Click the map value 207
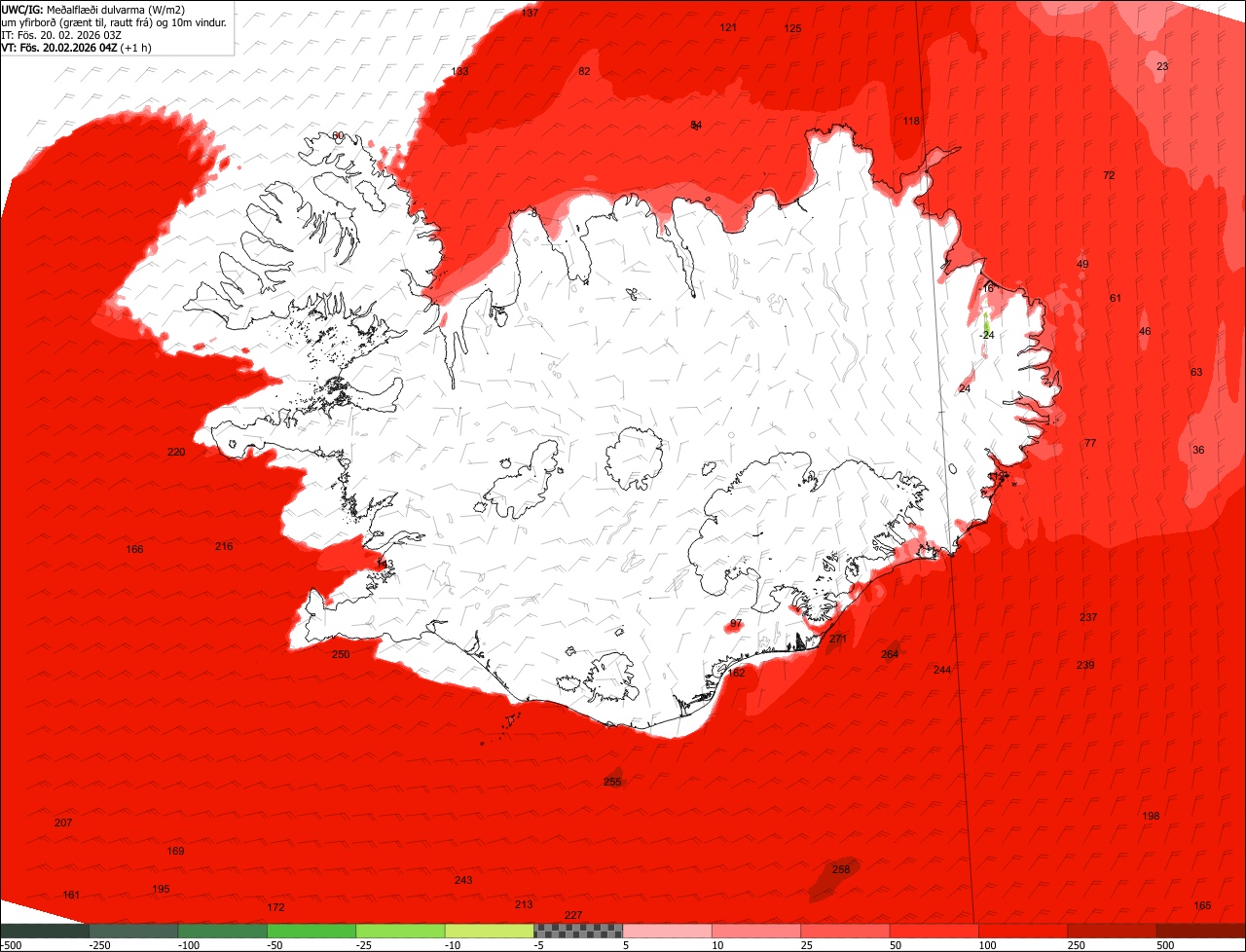Image resolution: width=1246 pixels, height=952 pixels. tap(63, 823)
